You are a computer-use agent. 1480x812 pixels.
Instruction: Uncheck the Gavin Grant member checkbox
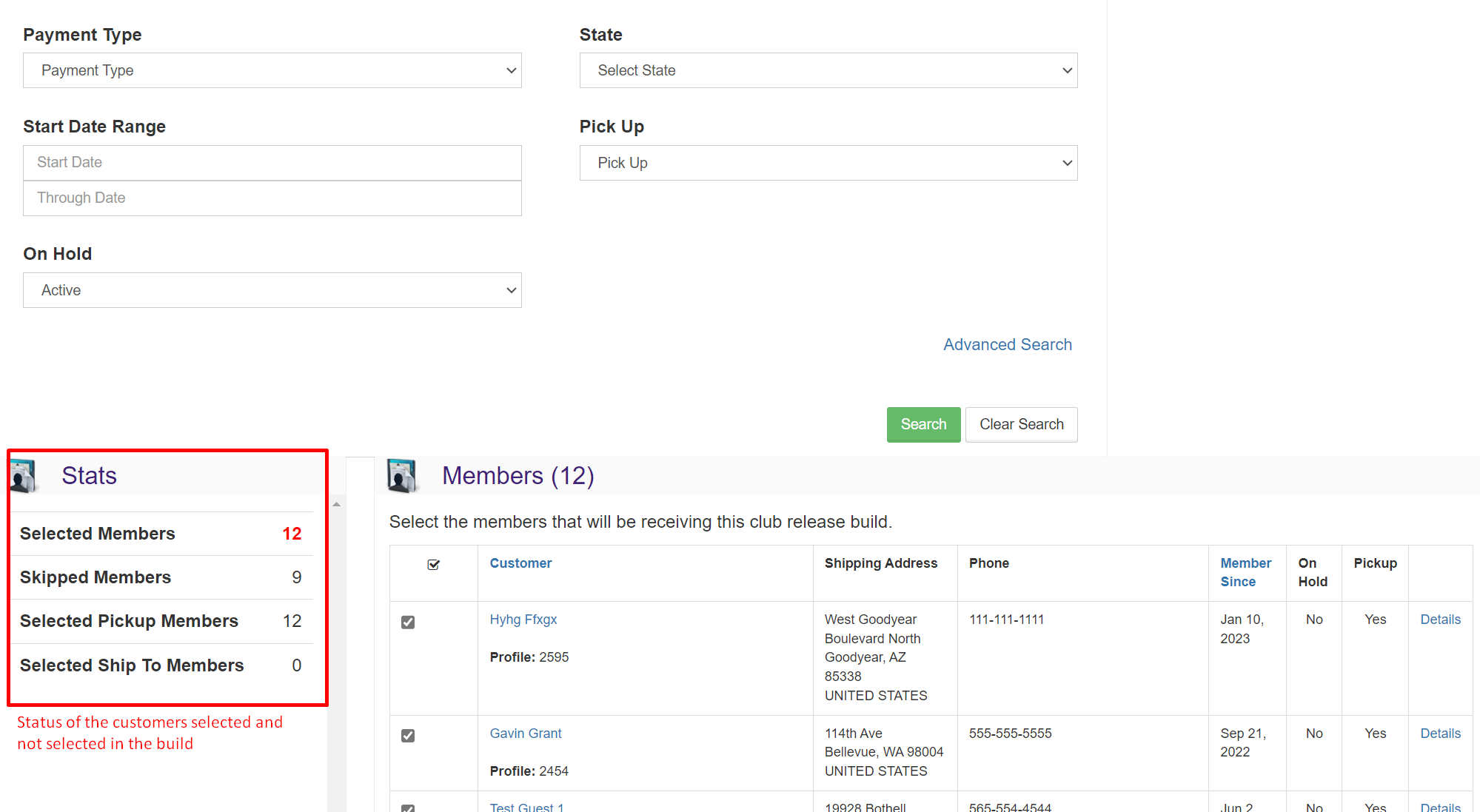(x=408, y=735)
